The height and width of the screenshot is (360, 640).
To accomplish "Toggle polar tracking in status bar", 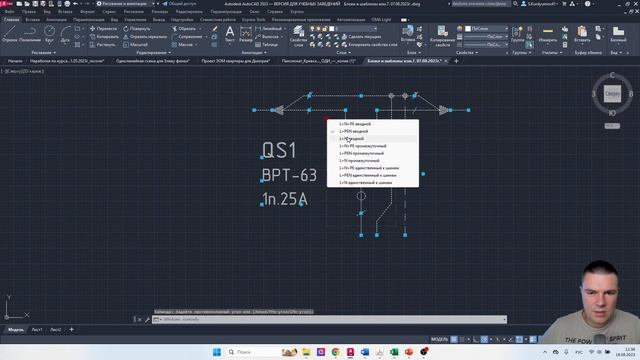I will (484, 339).
